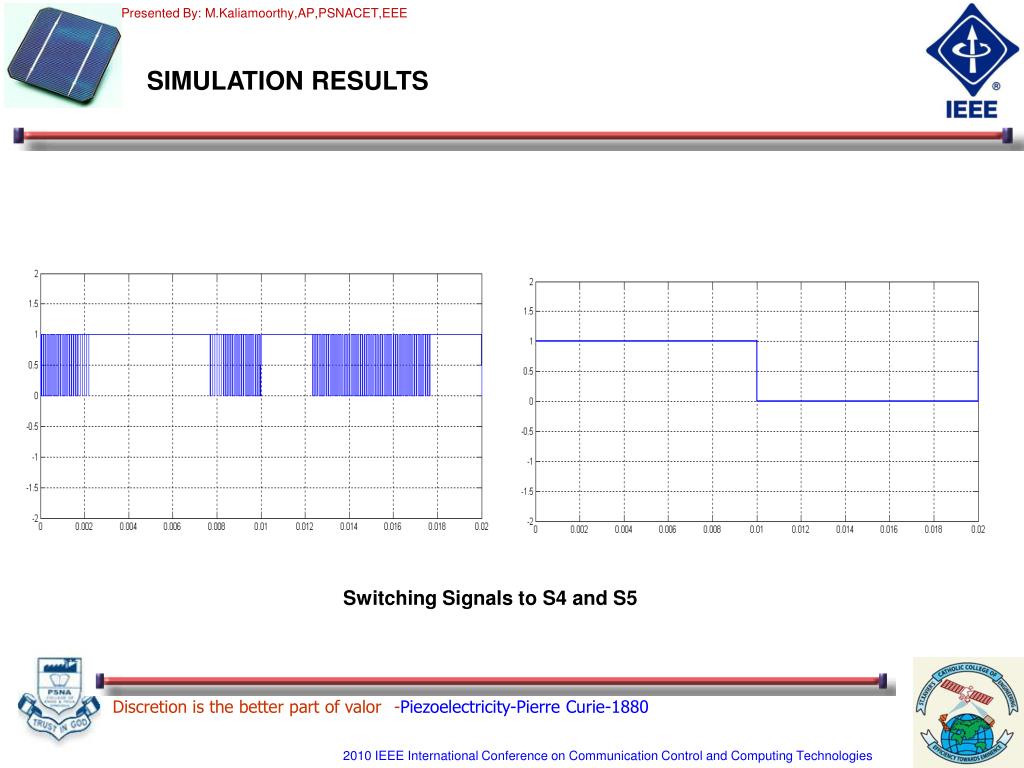Select the SIMULATION RESULTS heading
Screen dimensions: 1024x768
[x=287, y=81]
